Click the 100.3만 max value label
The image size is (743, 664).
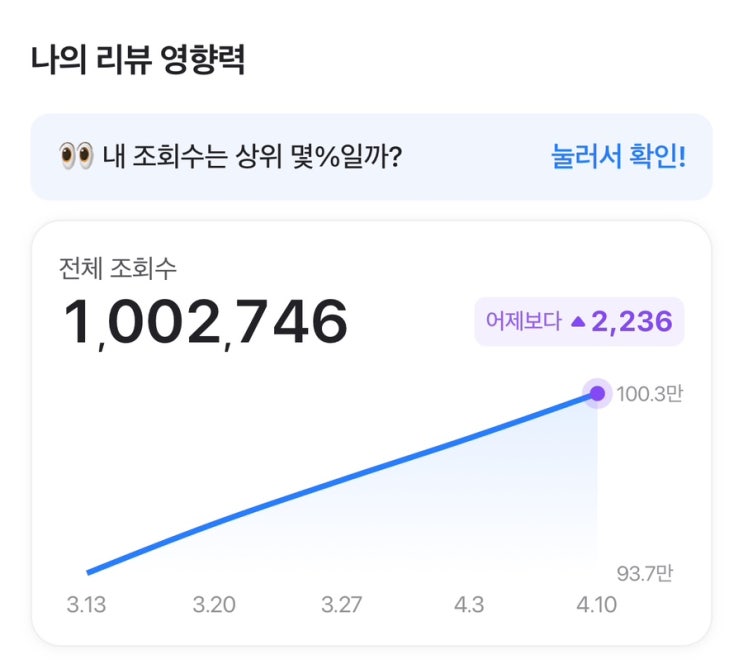(x=650, y=394)
